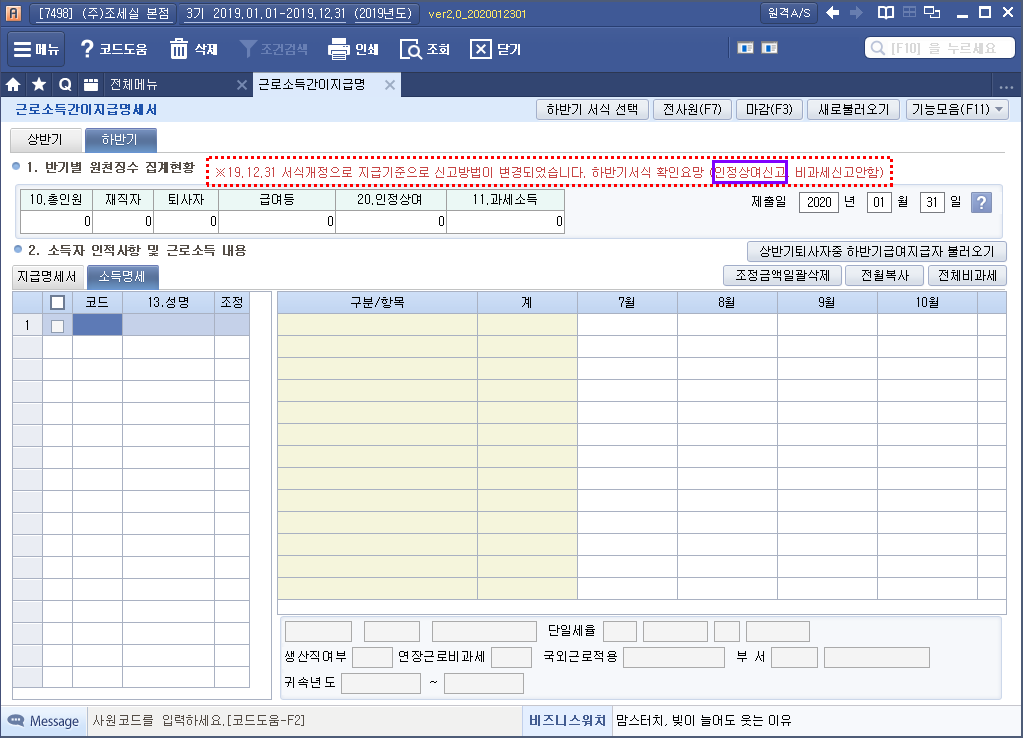
Task: Select the 지급명세서 tab
Action: tap(47, 277)
